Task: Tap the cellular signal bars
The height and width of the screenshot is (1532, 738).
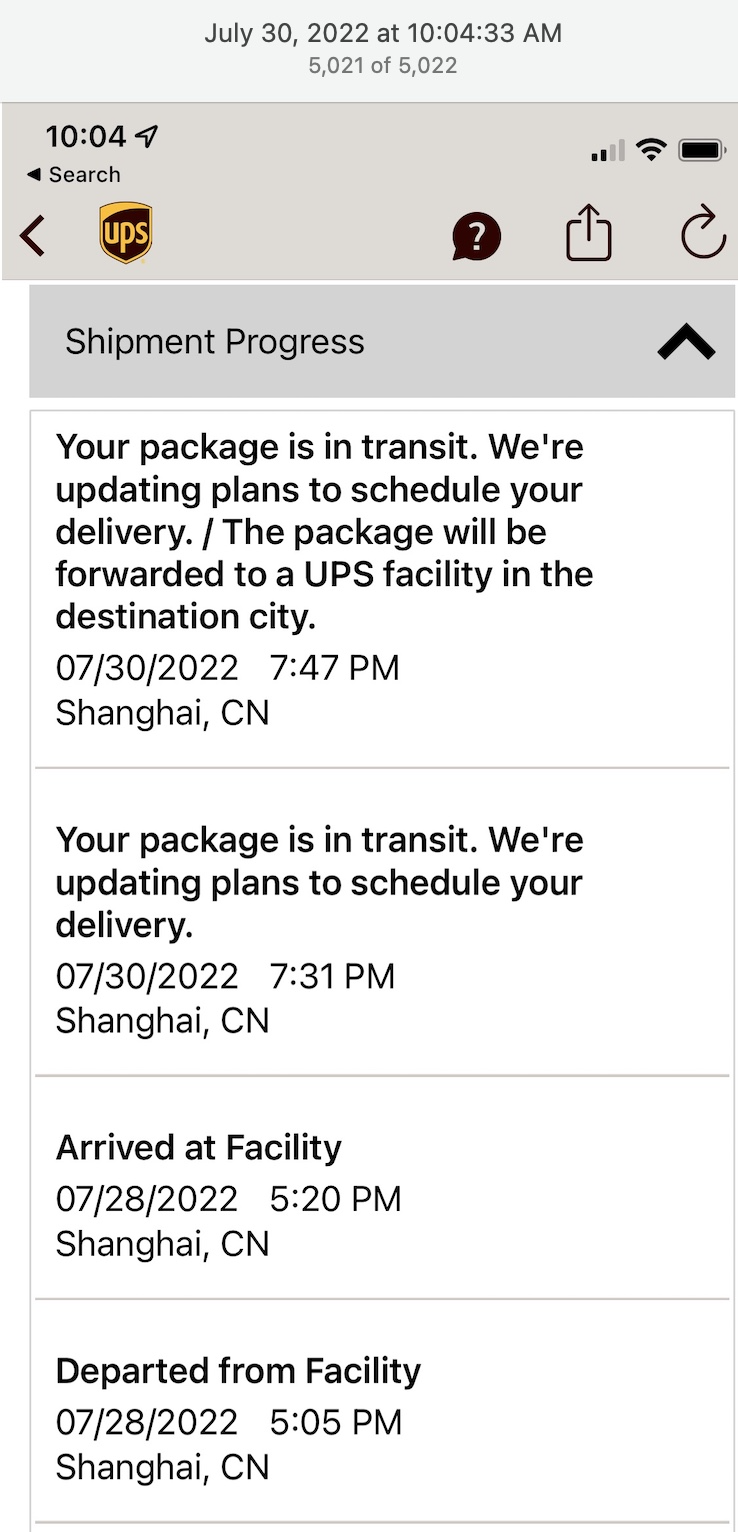Action: [x=607, y=151]
